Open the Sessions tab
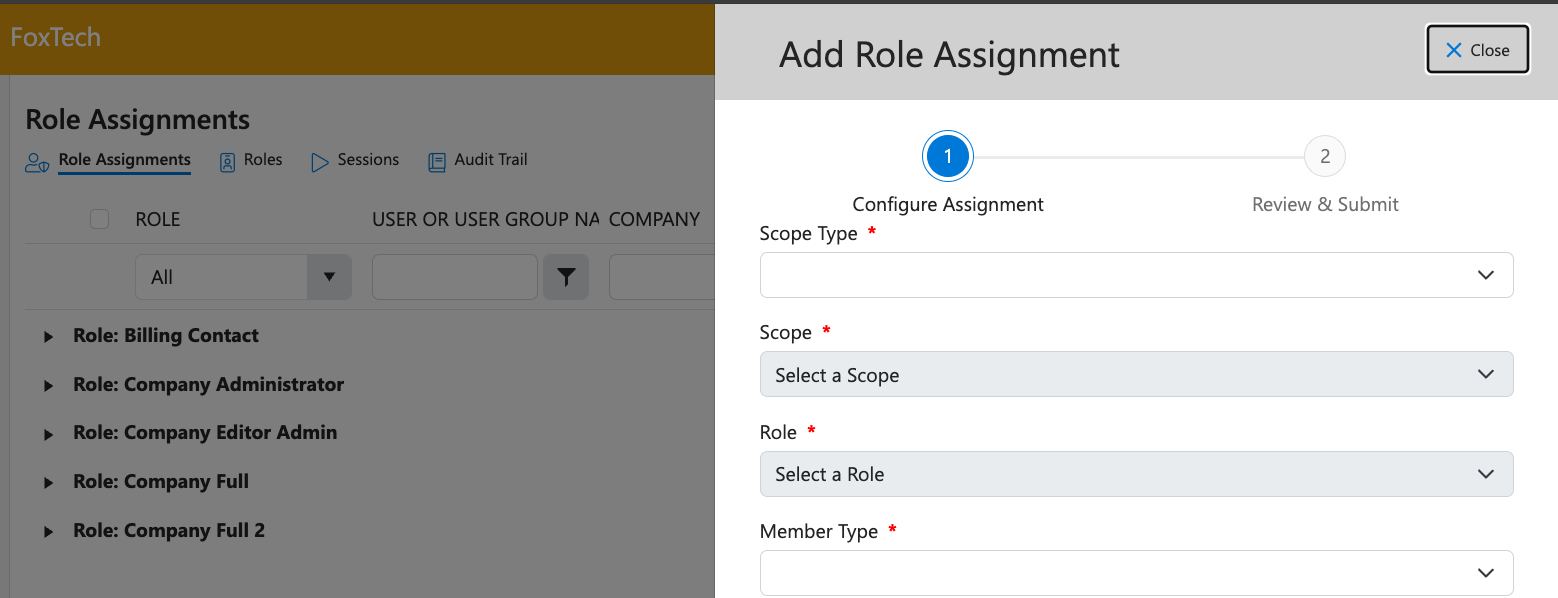The height and width of the screenshot is (598, 1558). [x=368, y=160]
